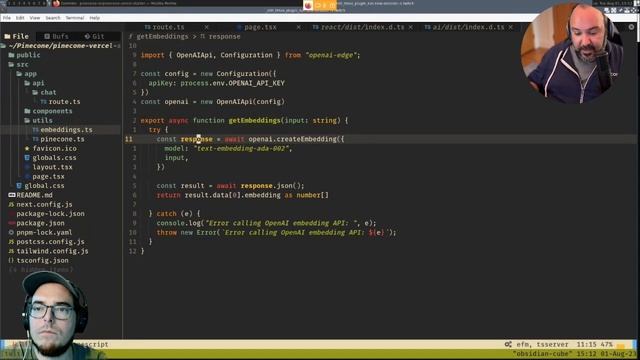
Task: Click the Firefox icon in the top bar
Action: (56, 4)
